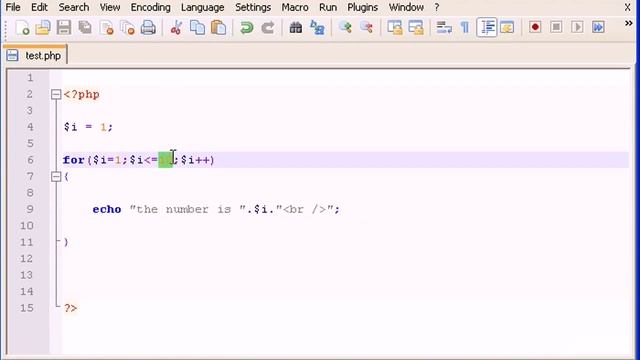640x360 pixels.
Task: Select the test.php tab
Action: coord(36,56)
